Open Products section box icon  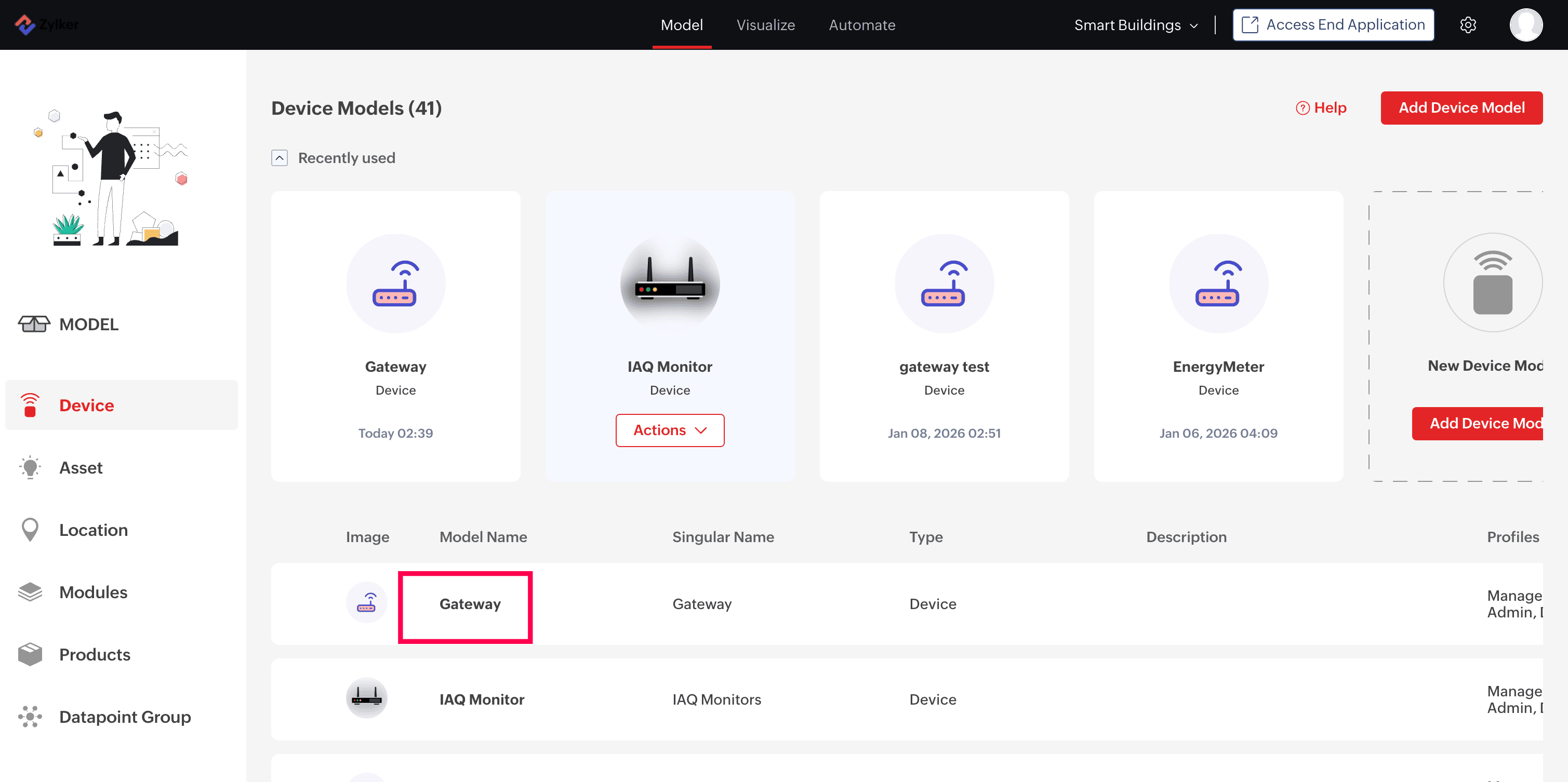(x=30, y=654)
